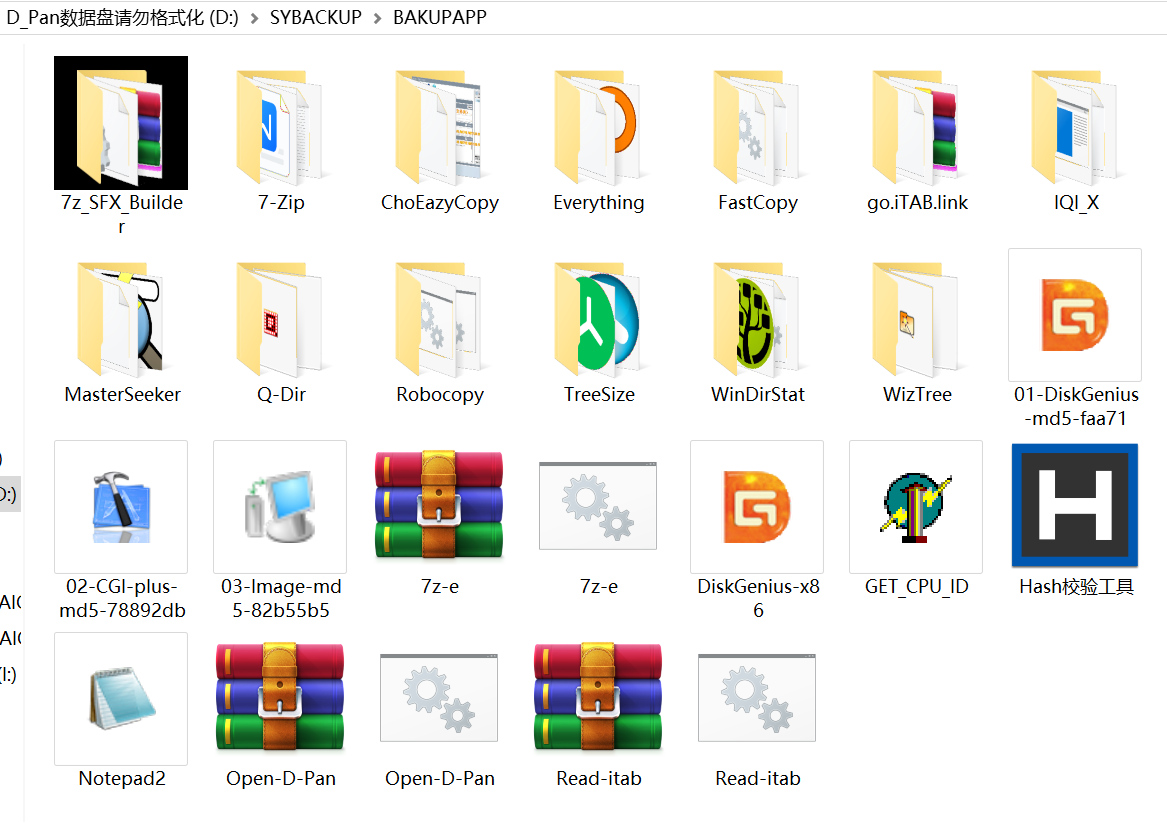Navigate to D_Pan数据盘请勿格式化 (D:) in breadcrumb
Viewport: 1167px width, 823px height.
pos(123,17)
